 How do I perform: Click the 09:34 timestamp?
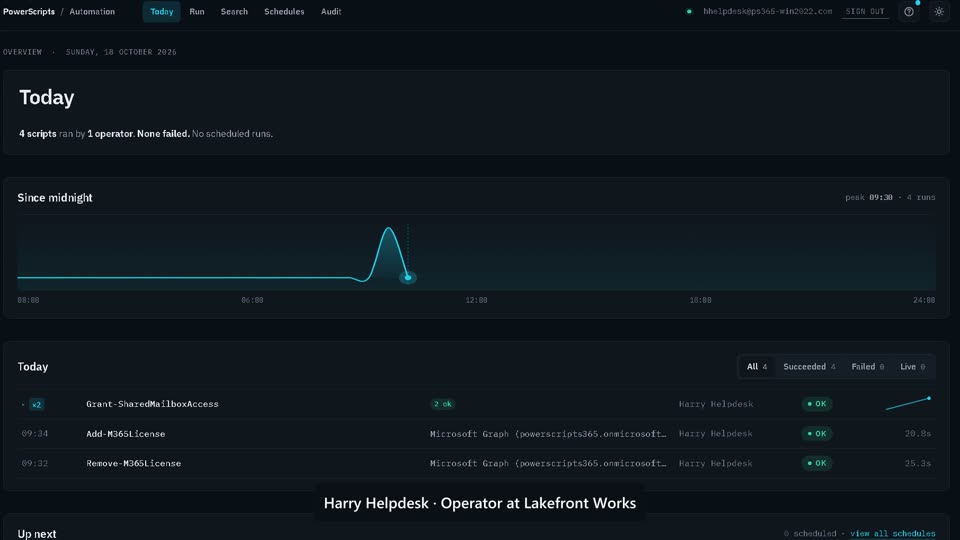[35, 433]
